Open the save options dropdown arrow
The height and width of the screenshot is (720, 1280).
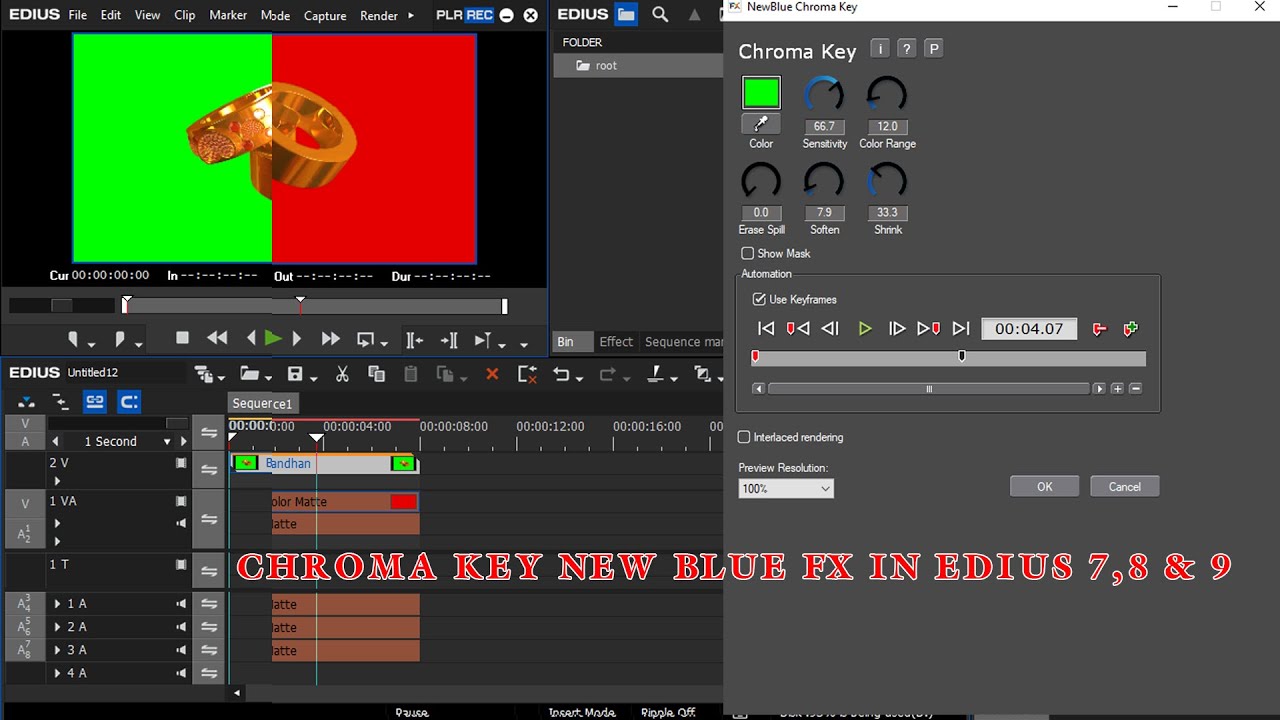click(313, 378)
